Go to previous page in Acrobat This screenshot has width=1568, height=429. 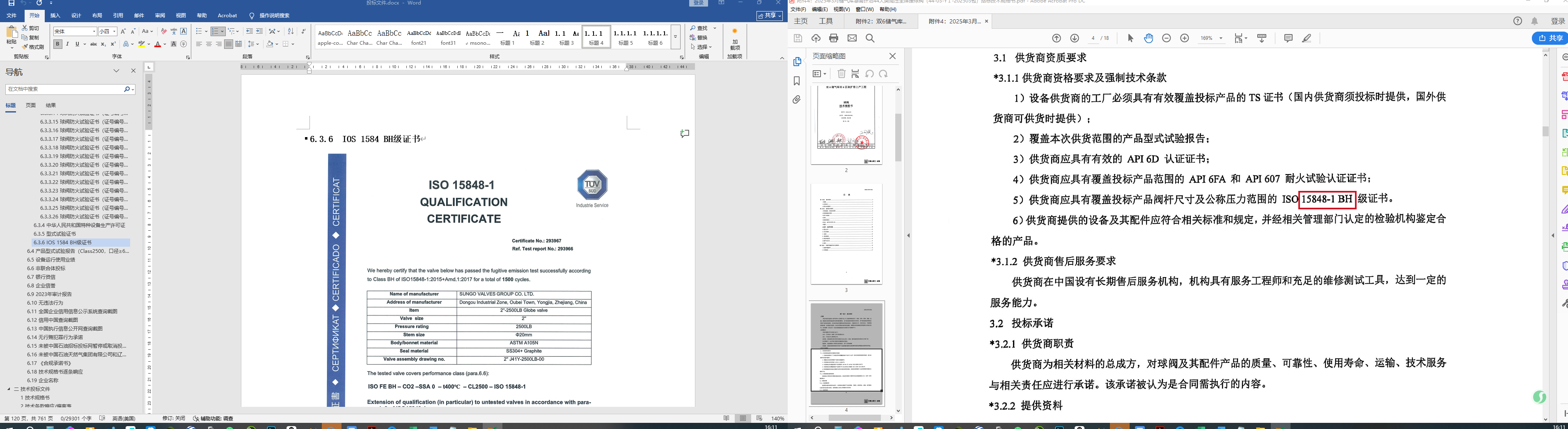click(x=1057, y=38)
